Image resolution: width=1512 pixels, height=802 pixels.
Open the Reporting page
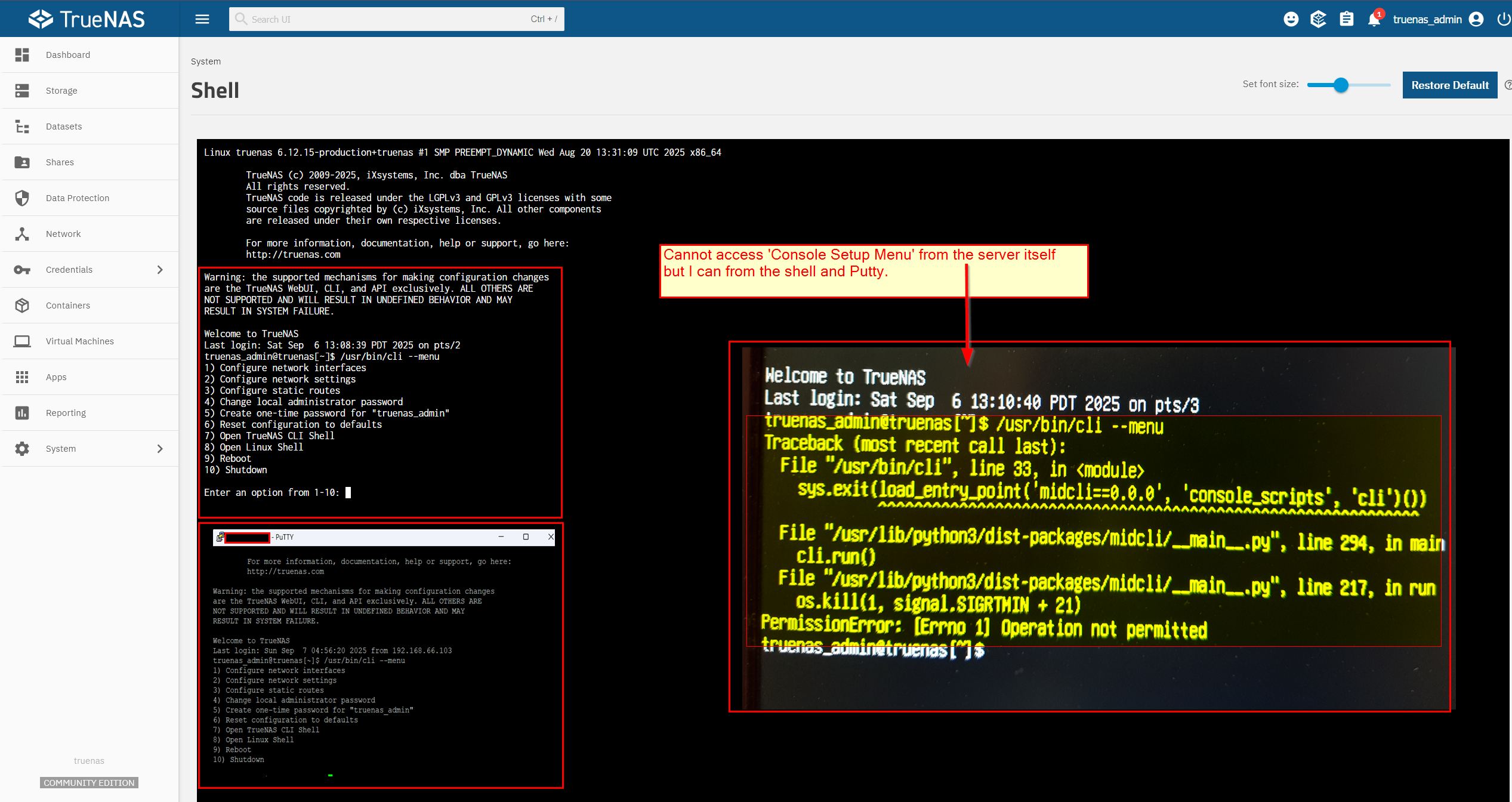click(90, 413)
